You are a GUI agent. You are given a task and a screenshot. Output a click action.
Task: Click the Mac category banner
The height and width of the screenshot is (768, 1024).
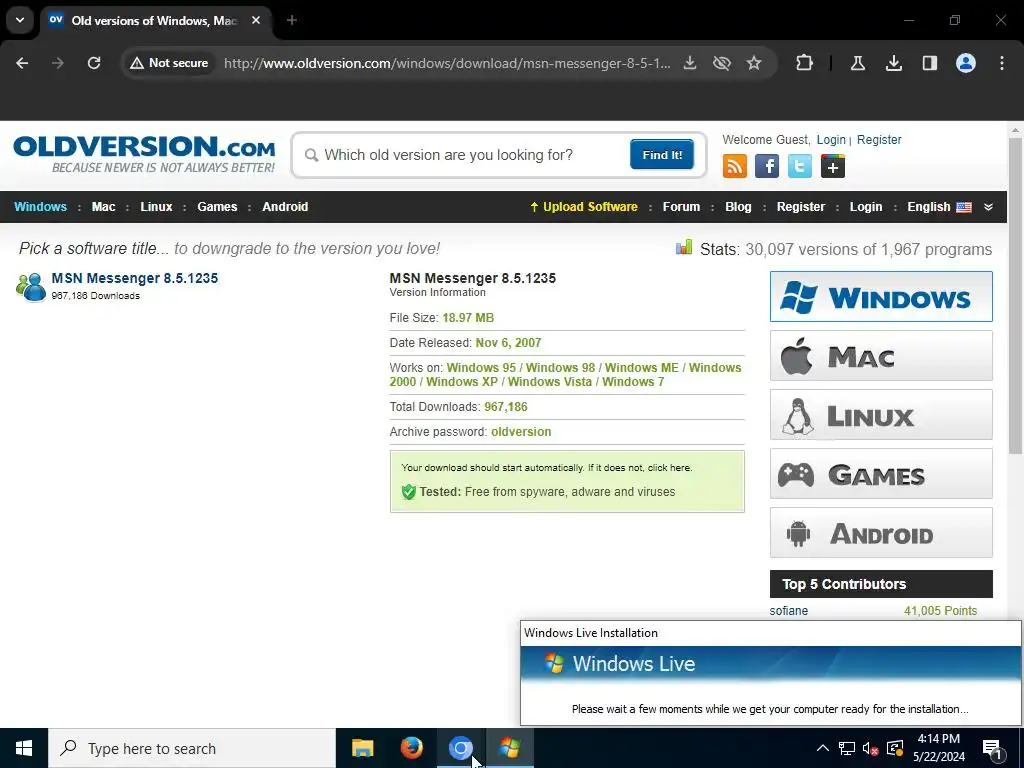(x=881, y=355)
